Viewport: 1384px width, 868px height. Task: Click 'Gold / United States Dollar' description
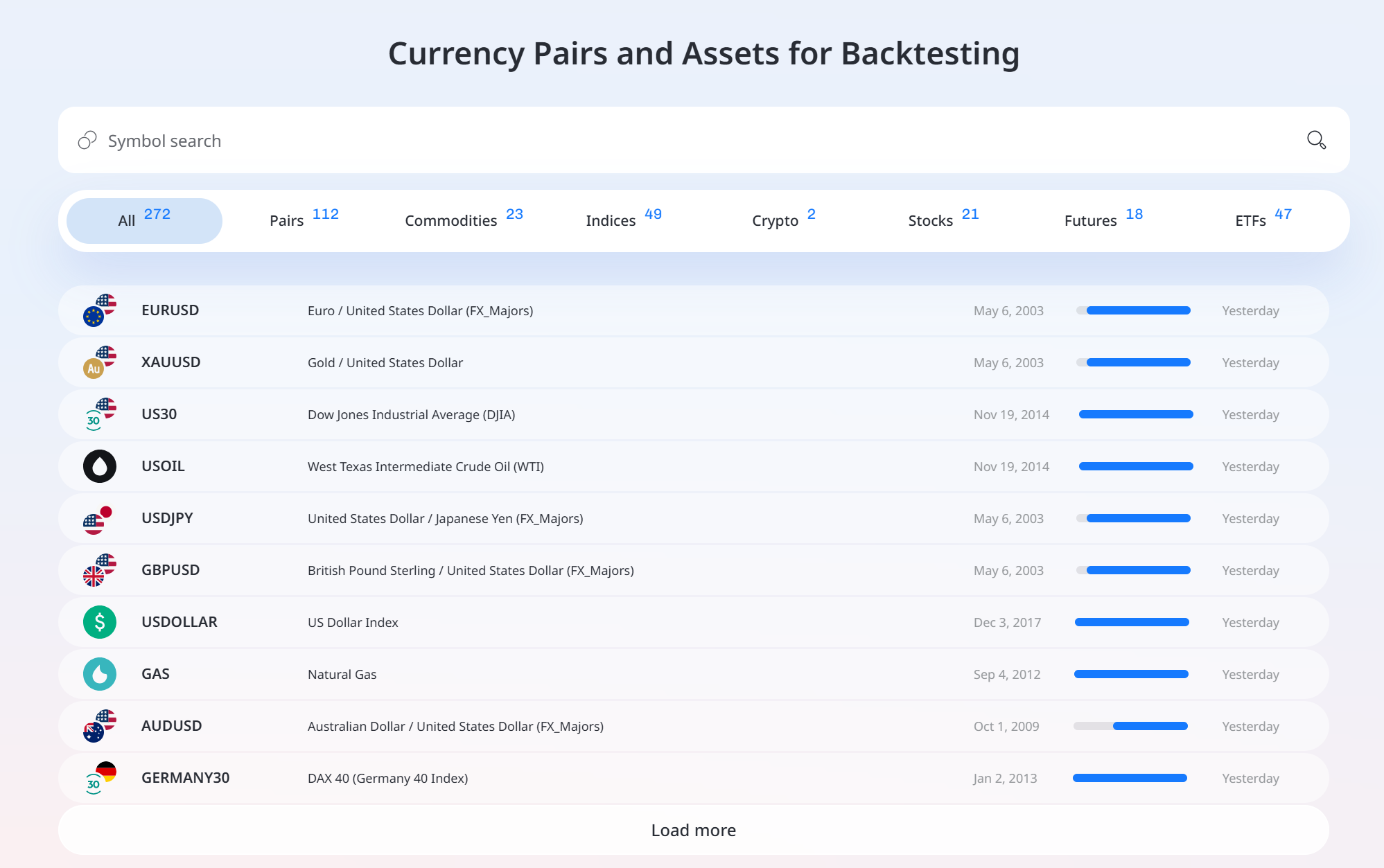[385, 362]
